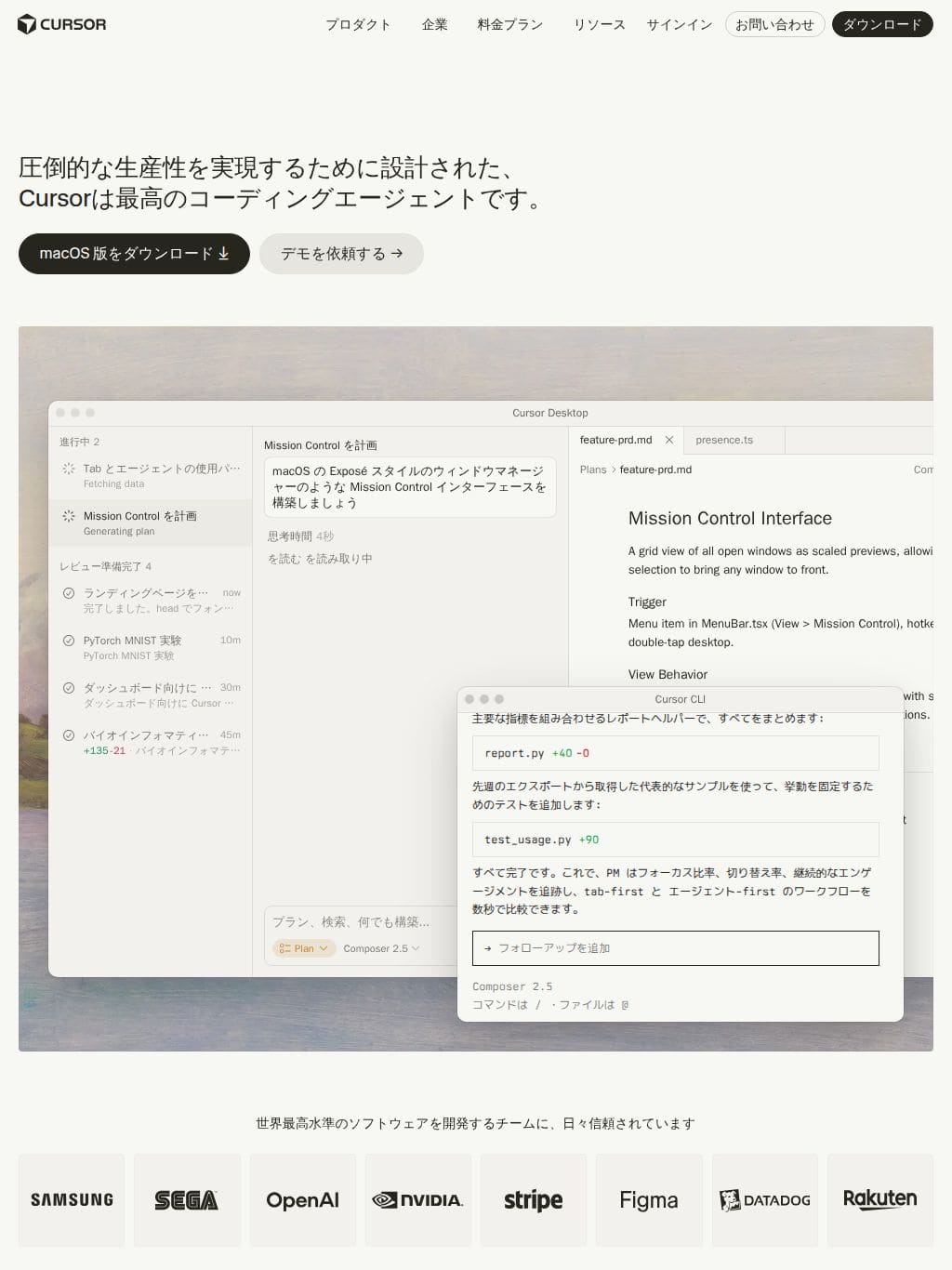The height and width of the screenshot is (1270, 952).
Task: Click the お問い合わせ button
Action: tap(774, 24)
